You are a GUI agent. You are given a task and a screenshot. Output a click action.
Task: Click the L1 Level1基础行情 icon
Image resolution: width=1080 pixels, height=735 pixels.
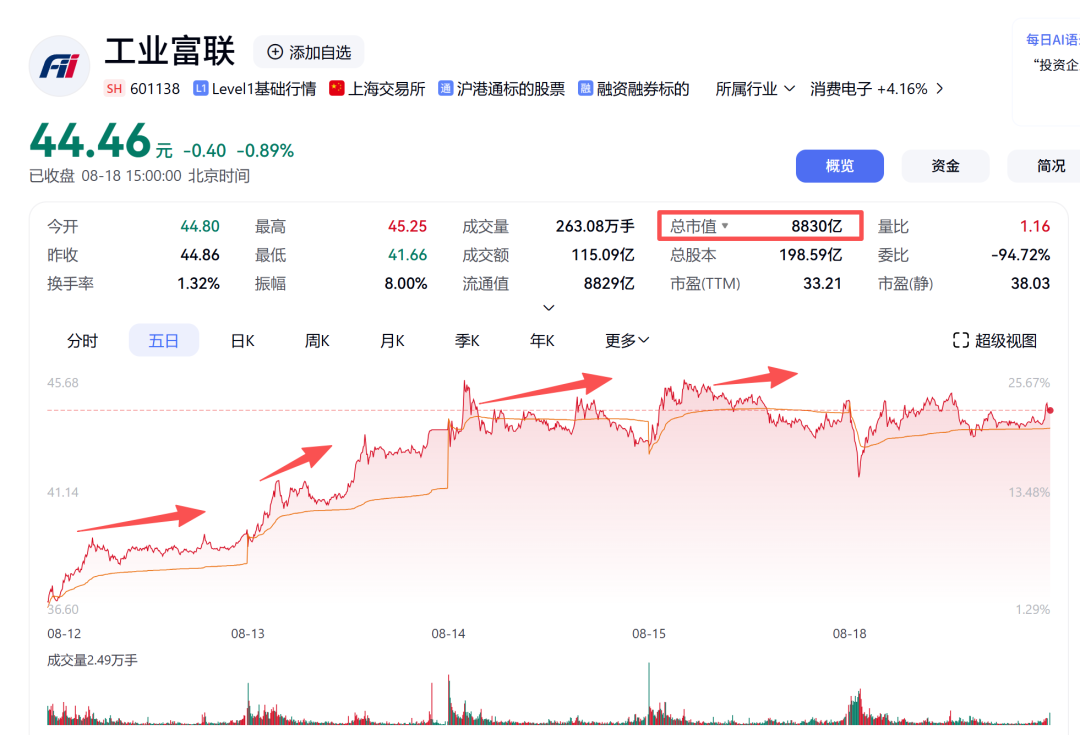(200, 88)
